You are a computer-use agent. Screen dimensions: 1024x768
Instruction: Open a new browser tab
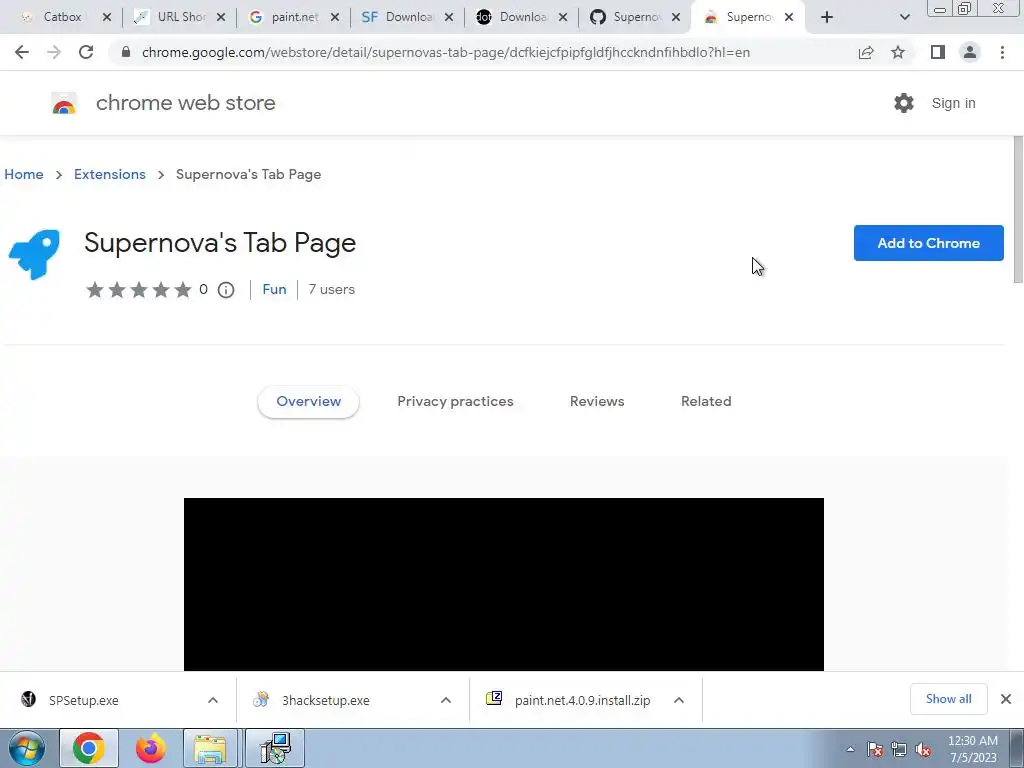(x=827, y=17)
